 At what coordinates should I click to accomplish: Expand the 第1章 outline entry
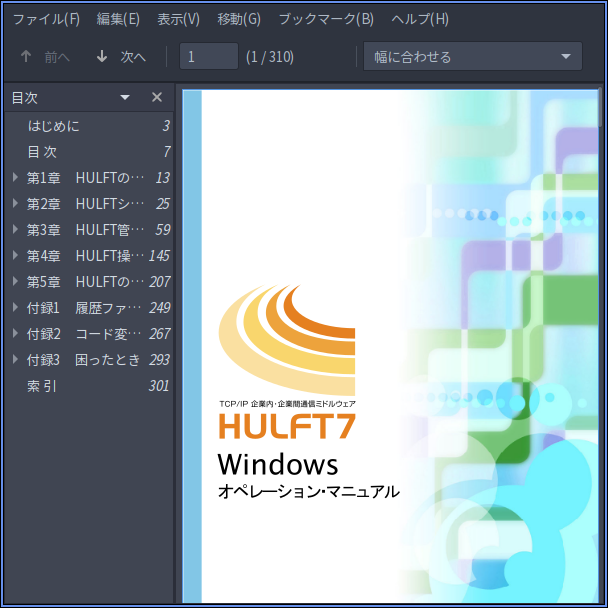pos(15,178)
